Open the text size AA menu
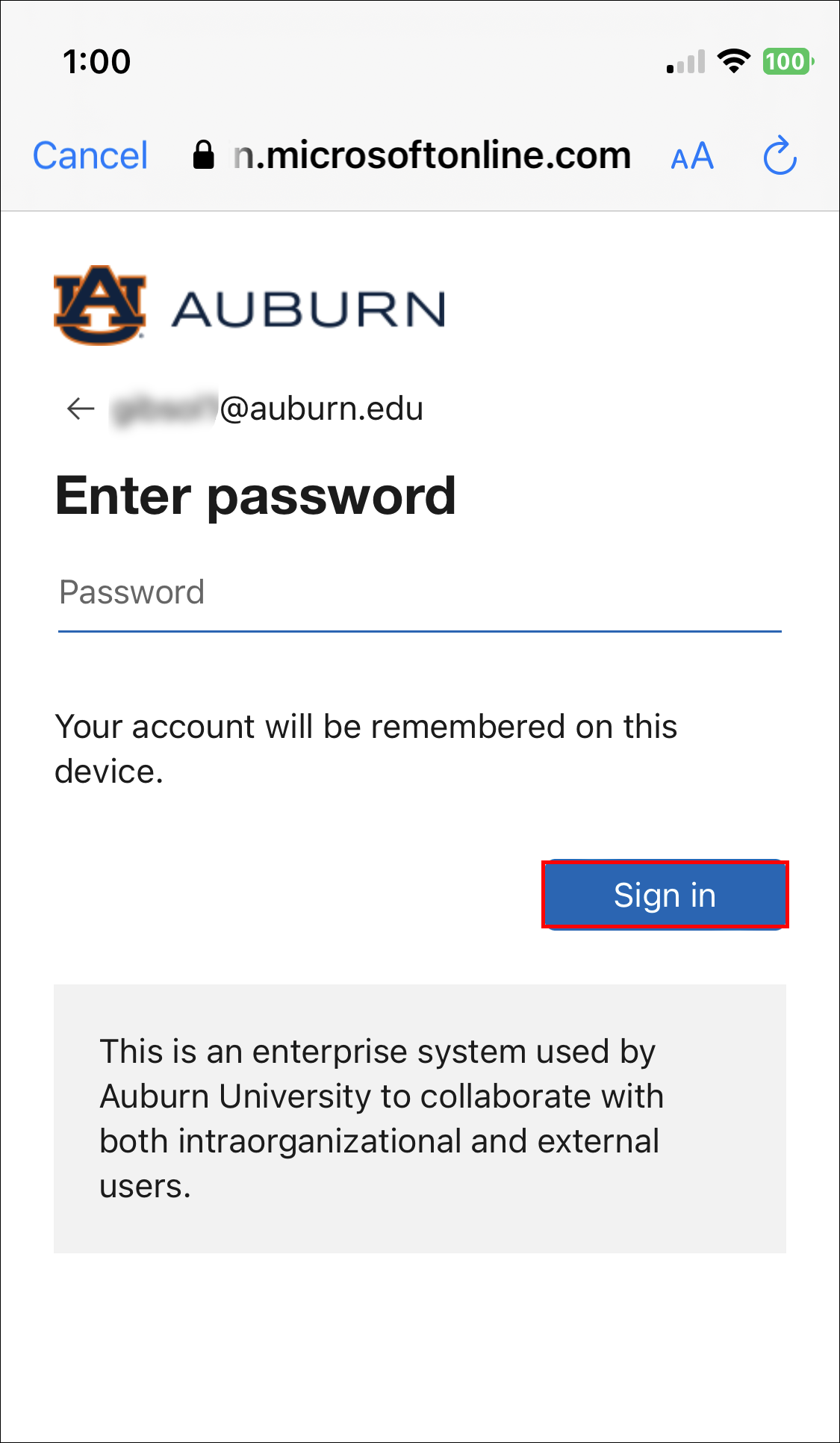840x1443 pixels. [x=691, y=155]
